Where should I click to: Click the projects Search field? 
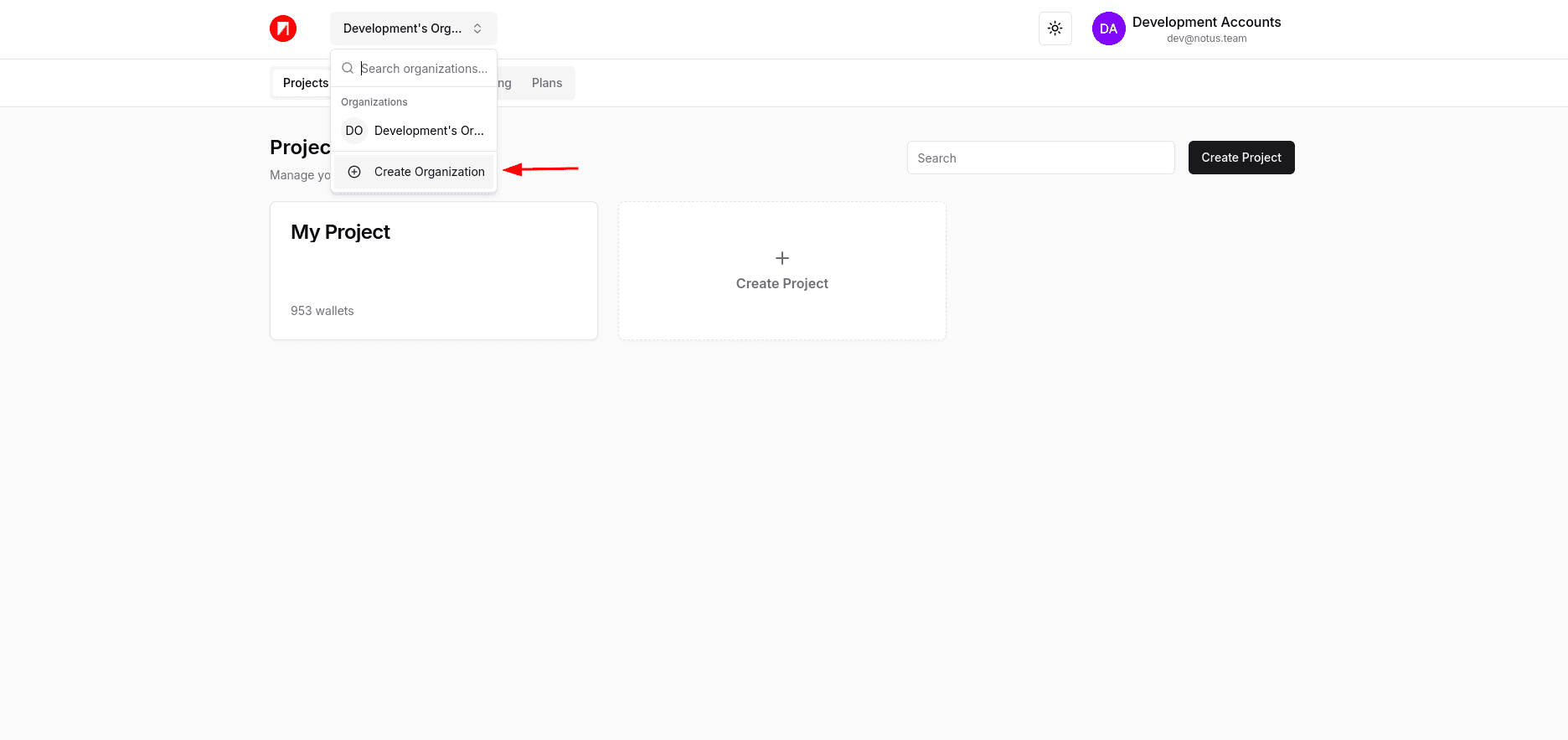(x=1040, y=158)
